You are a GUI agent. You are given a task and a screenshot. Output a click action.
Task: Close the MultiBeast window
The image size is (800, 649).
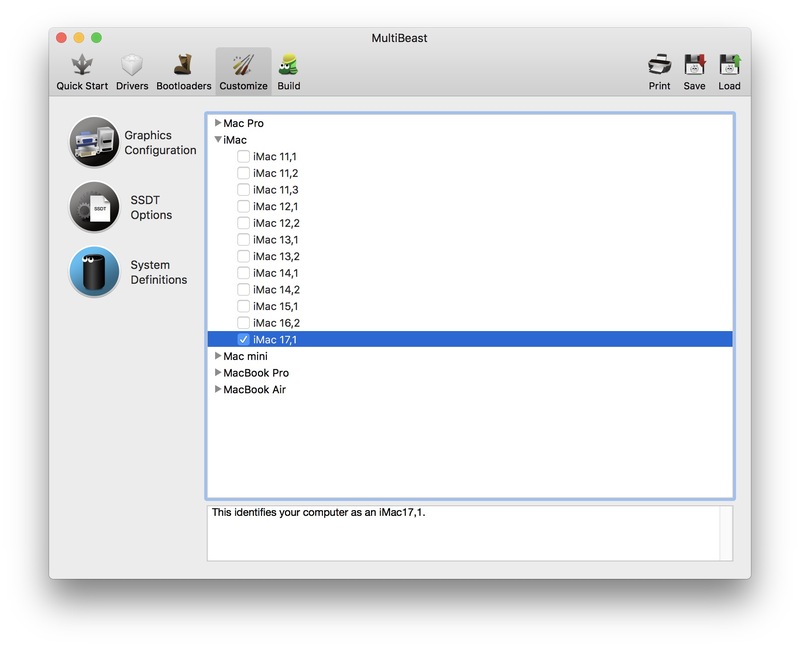[61, 38]
